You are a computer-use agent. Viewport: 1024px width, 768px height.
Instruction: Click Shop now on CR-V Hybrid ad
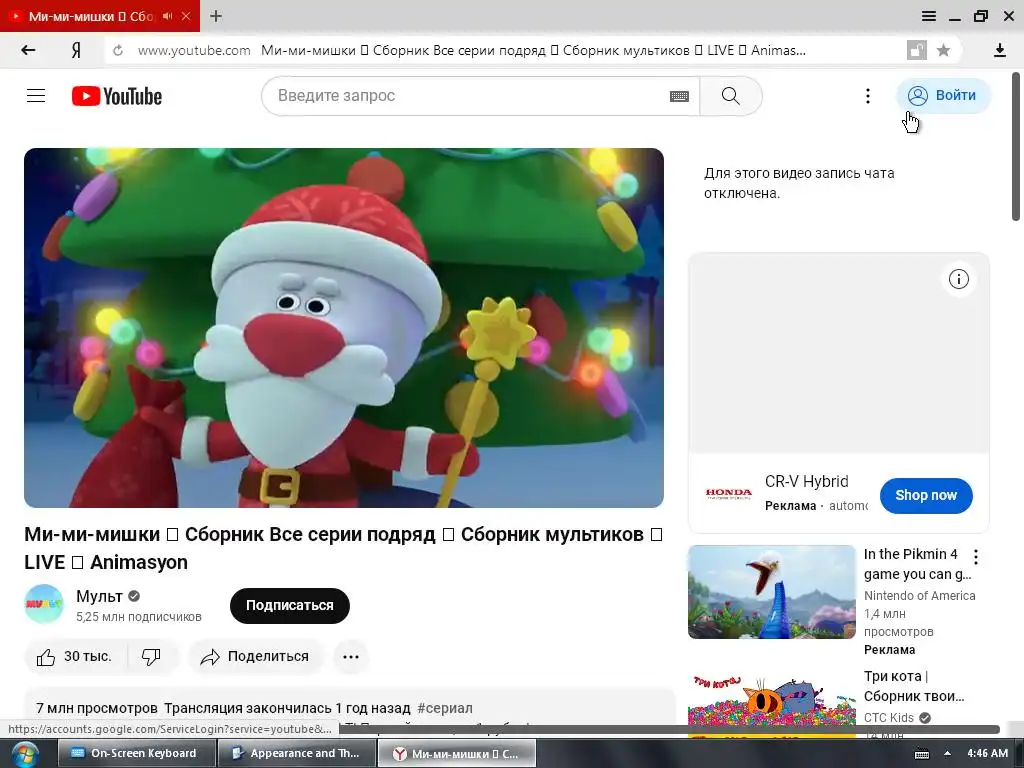pos(926,496)
